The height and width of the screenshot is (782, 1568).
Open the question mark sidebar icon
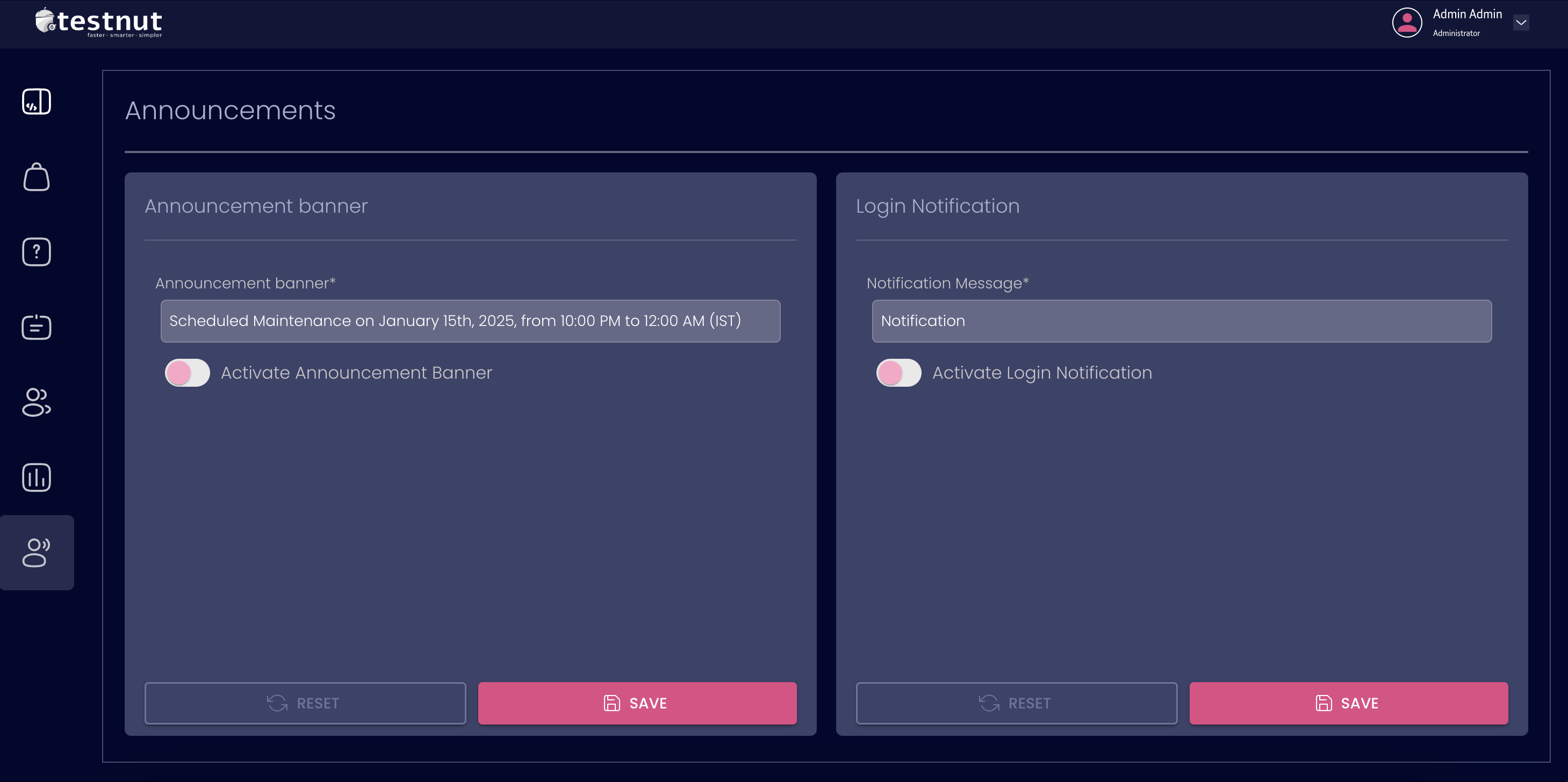tap(37, 252)
